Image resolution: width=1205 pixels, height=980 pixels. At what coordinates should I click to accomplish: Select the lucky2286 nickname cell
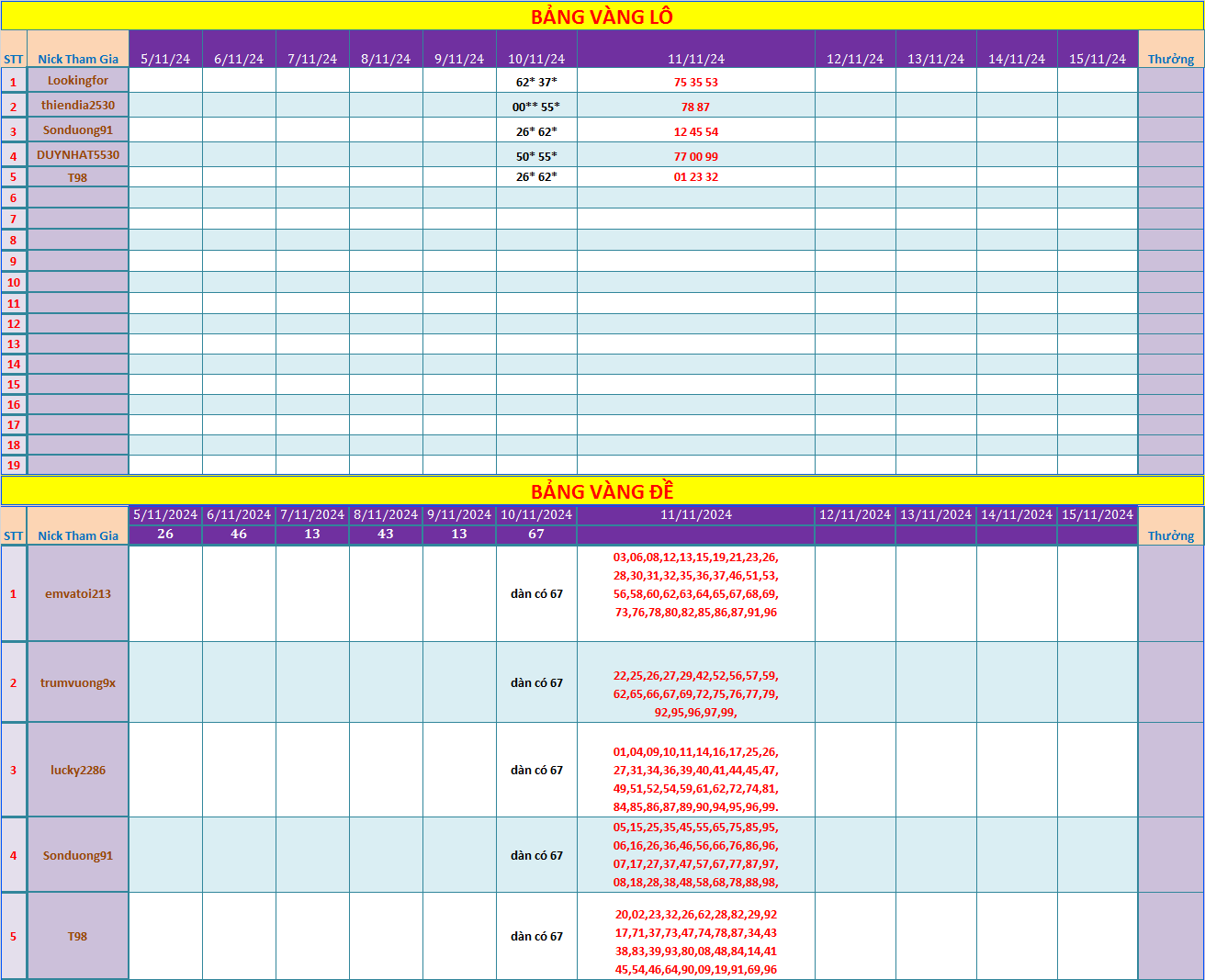click(78, 770)
